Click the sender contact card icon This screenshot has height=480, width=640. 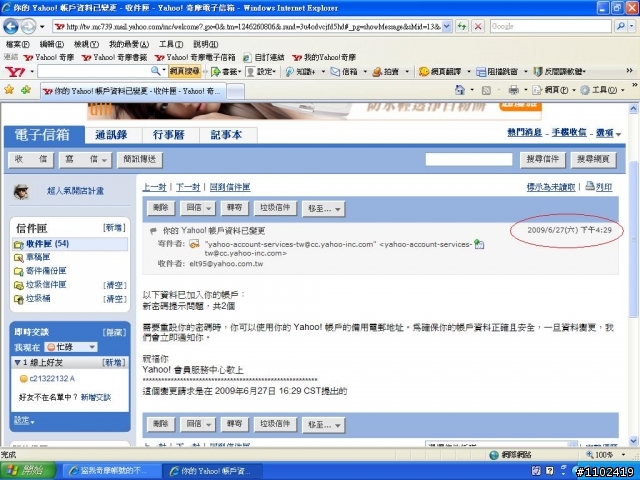194,244
